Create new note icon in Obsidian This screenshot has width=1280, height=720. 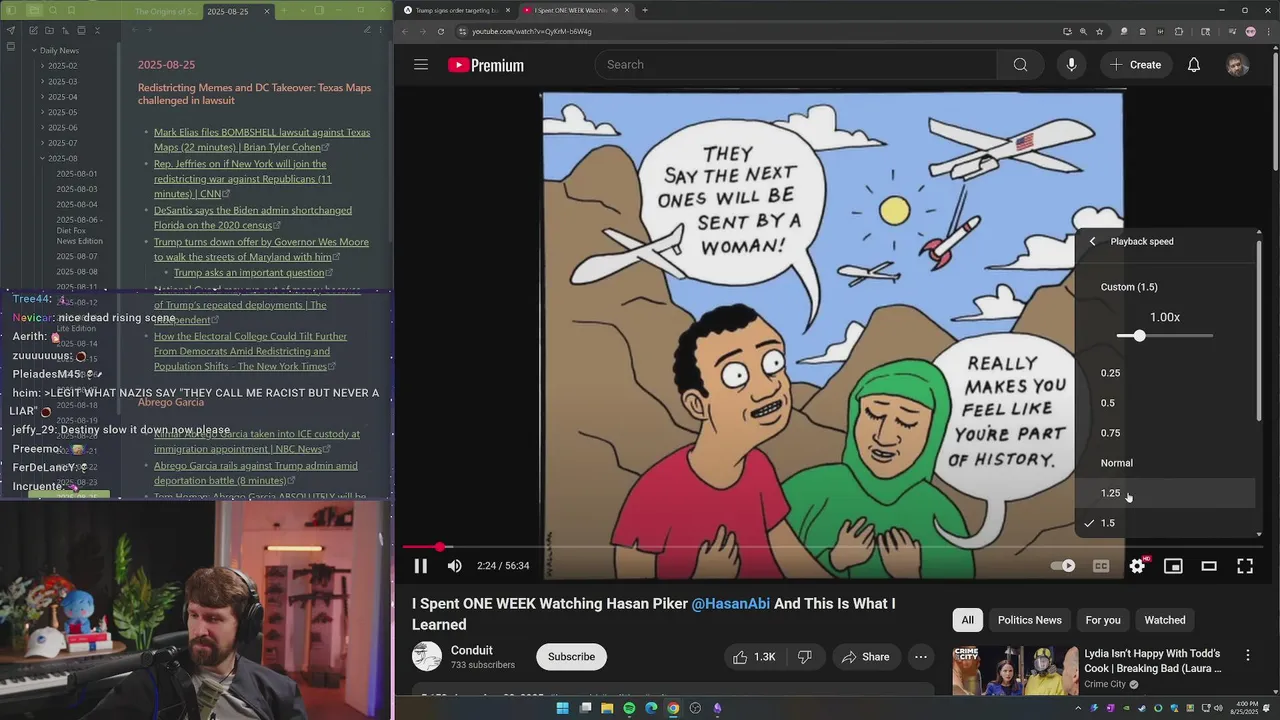33,31
